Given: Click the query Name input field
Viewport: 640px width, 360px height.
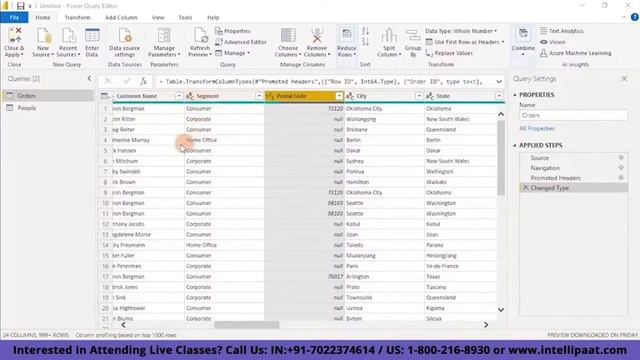Looking at the screenshot, I should pos(573,116).
